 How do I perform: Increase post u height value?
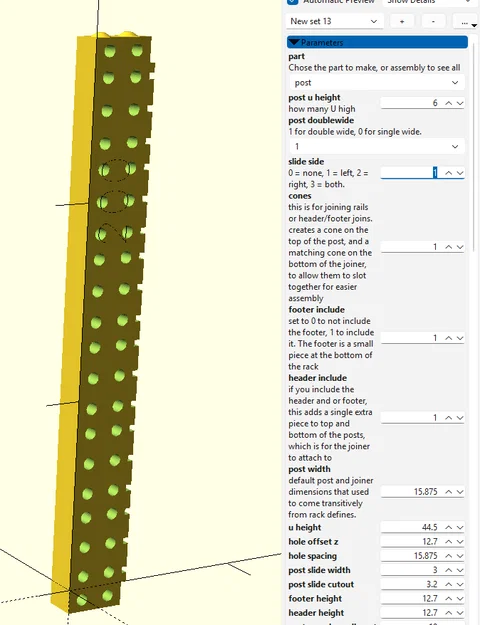(x=449, y=103)
